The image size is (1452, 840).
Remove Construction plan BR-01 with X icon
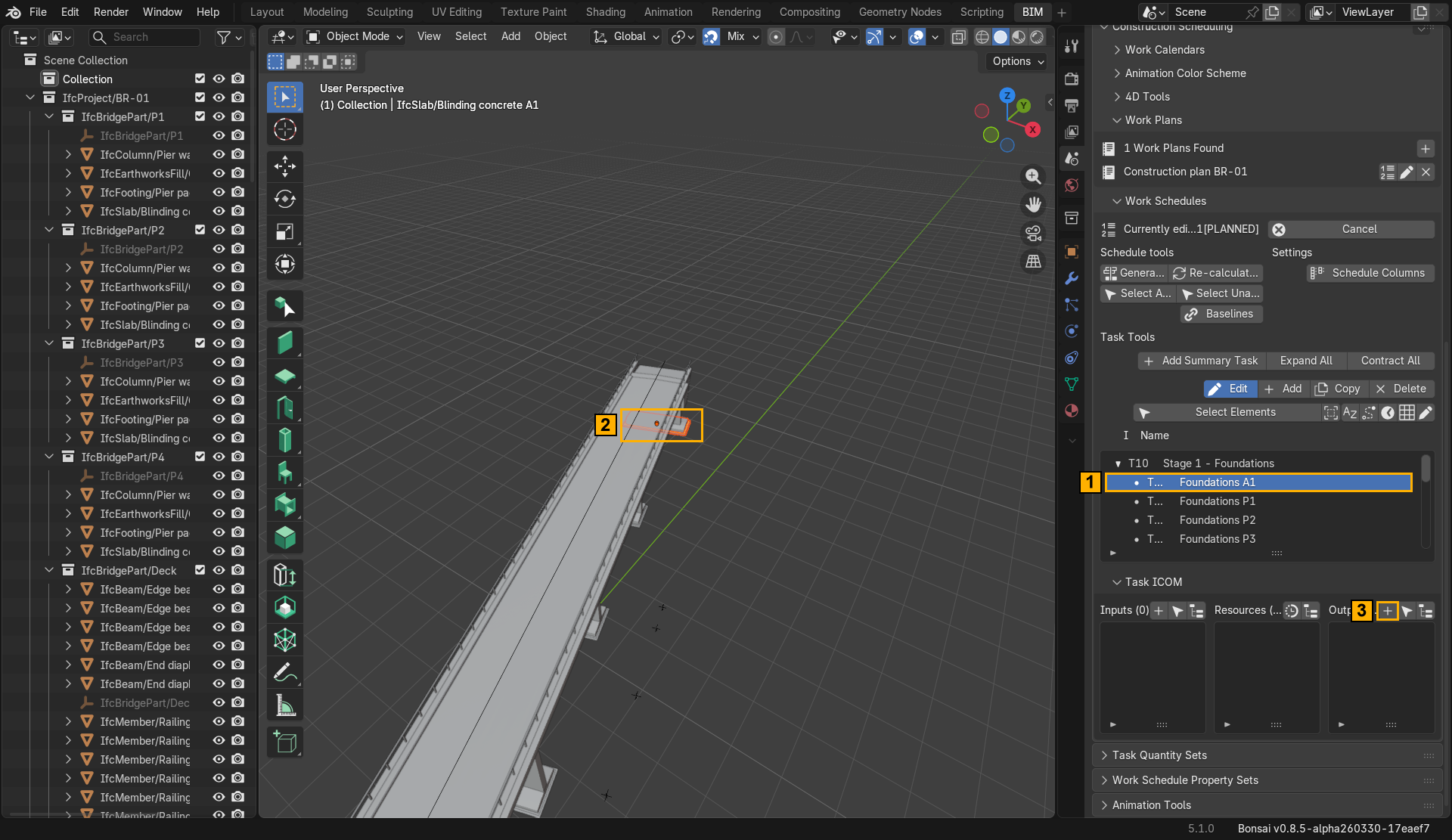[x=1426, y=172]
